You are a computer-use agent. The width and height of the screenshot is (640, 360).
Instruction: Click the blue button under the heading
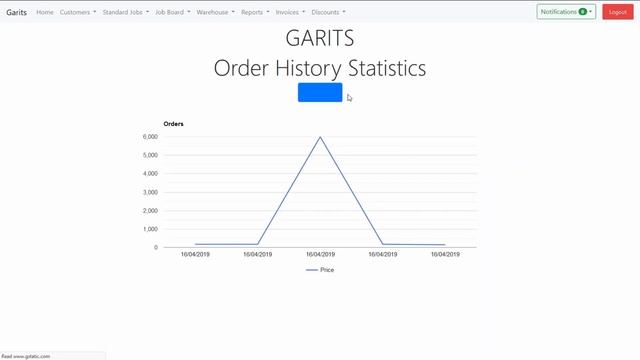tap(320, 92)
